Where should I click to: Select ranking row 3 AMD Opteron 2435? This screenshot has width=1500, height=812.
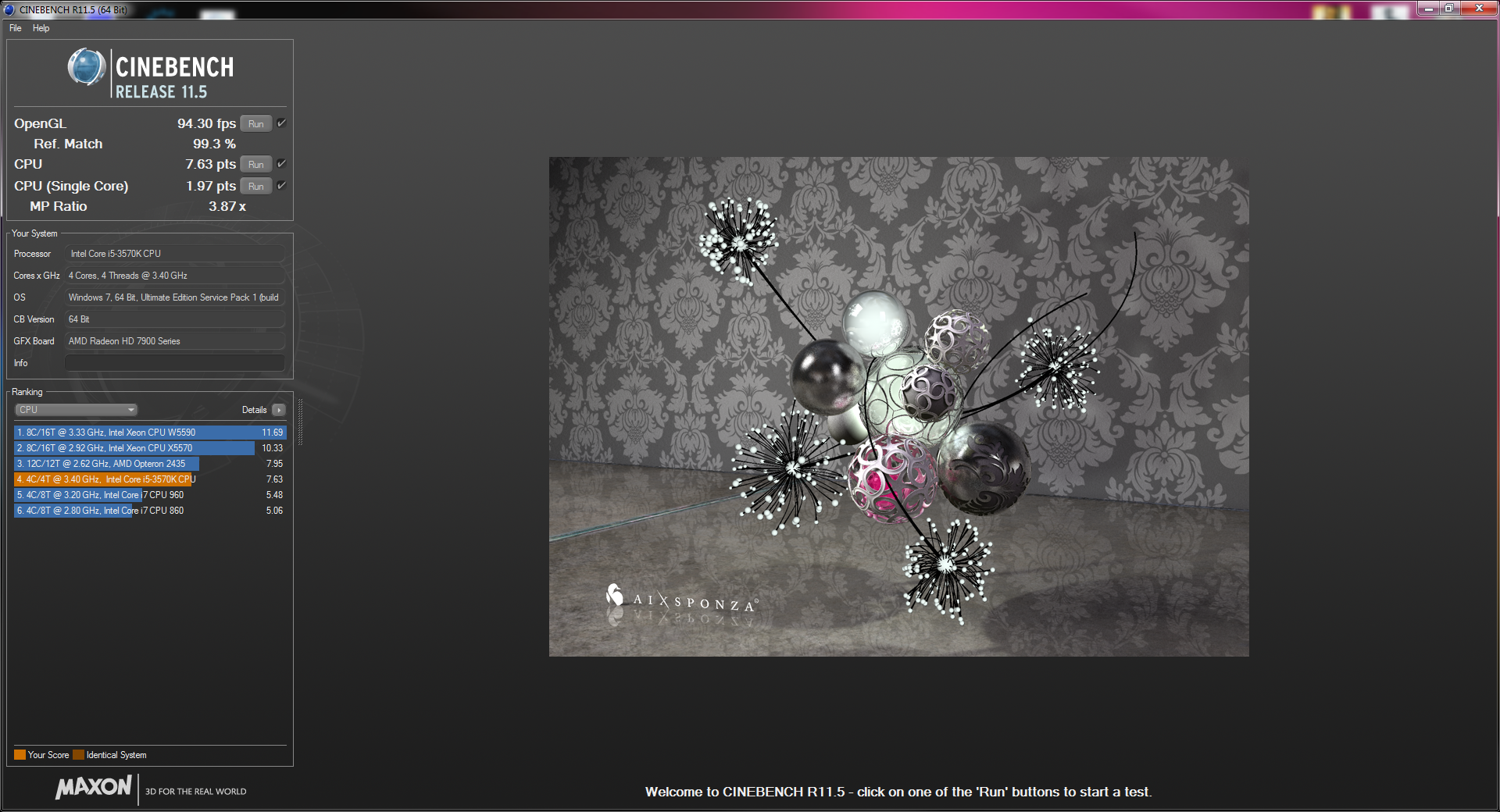click(x=150, y=464)
